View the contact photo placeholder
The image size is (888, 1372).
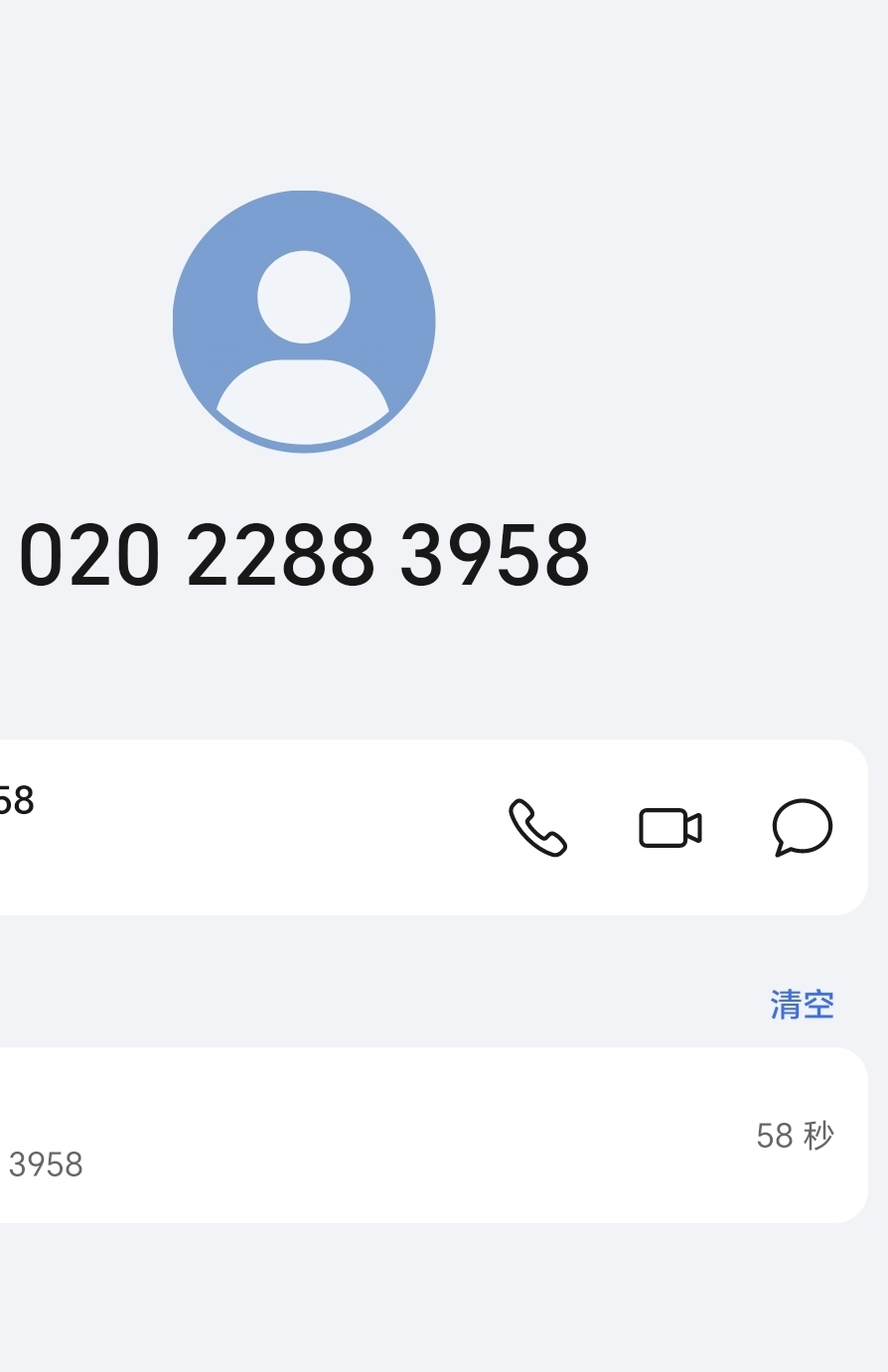(x=304, y=321)
